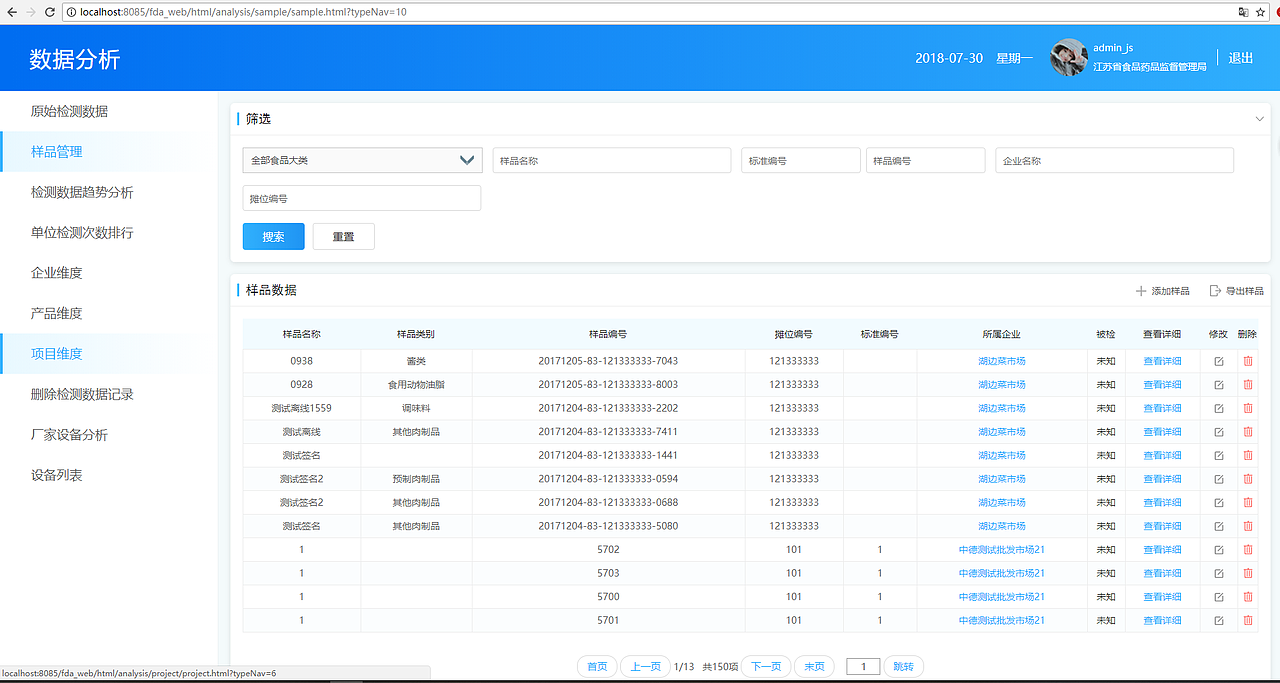Click the 样品名称 column header

click(301, 334)
